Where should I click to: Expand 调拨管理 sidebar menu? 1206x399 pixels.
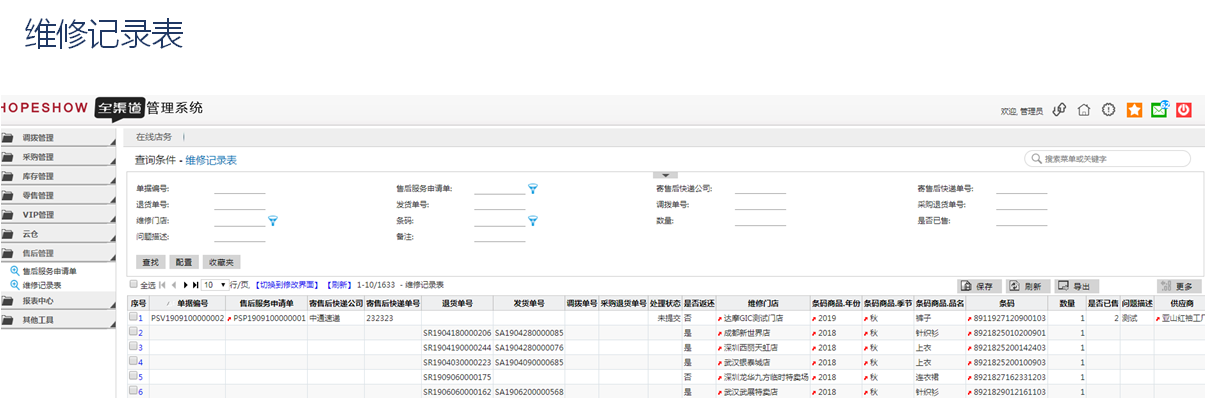point(57,138)
